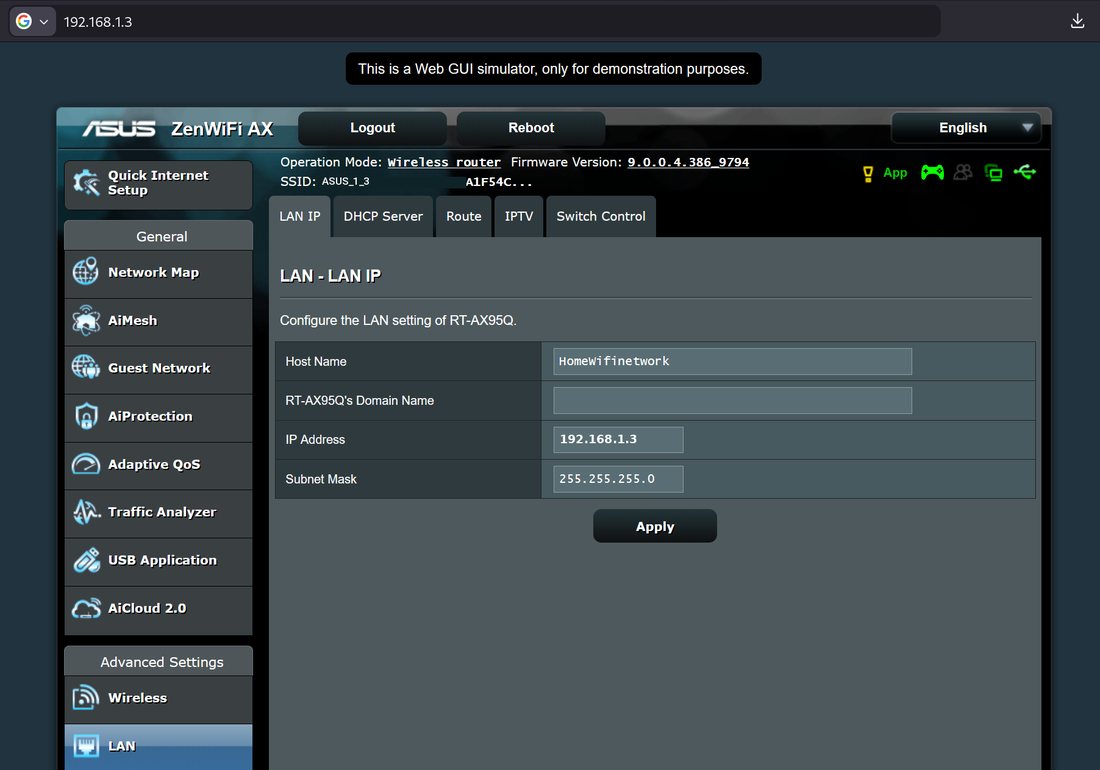Click the Subnet Mask input field
The width and height of the screenshot is (1100, 770).
point(618,479)
